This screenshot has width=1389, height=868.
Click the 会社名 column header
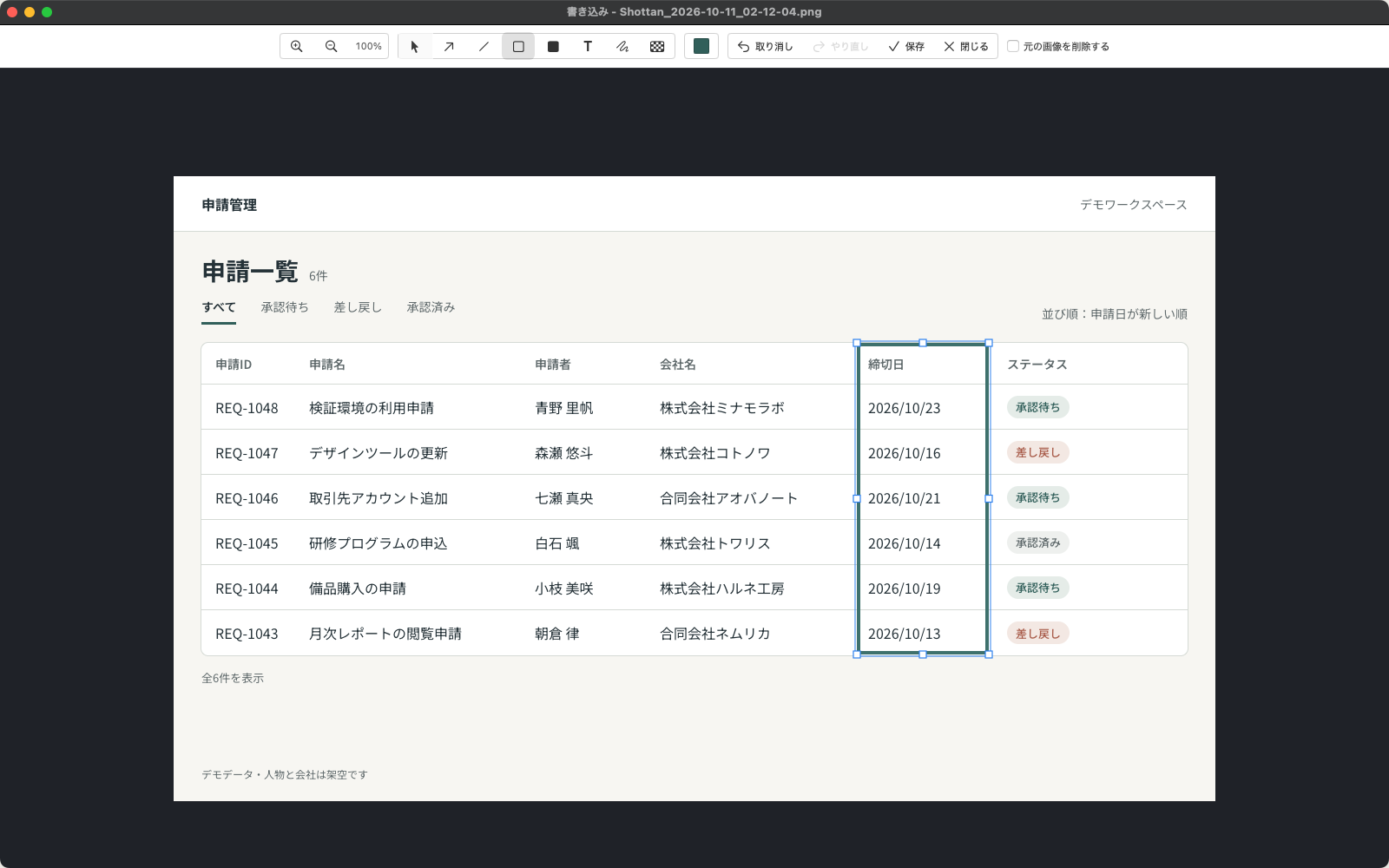coord(678,365)
